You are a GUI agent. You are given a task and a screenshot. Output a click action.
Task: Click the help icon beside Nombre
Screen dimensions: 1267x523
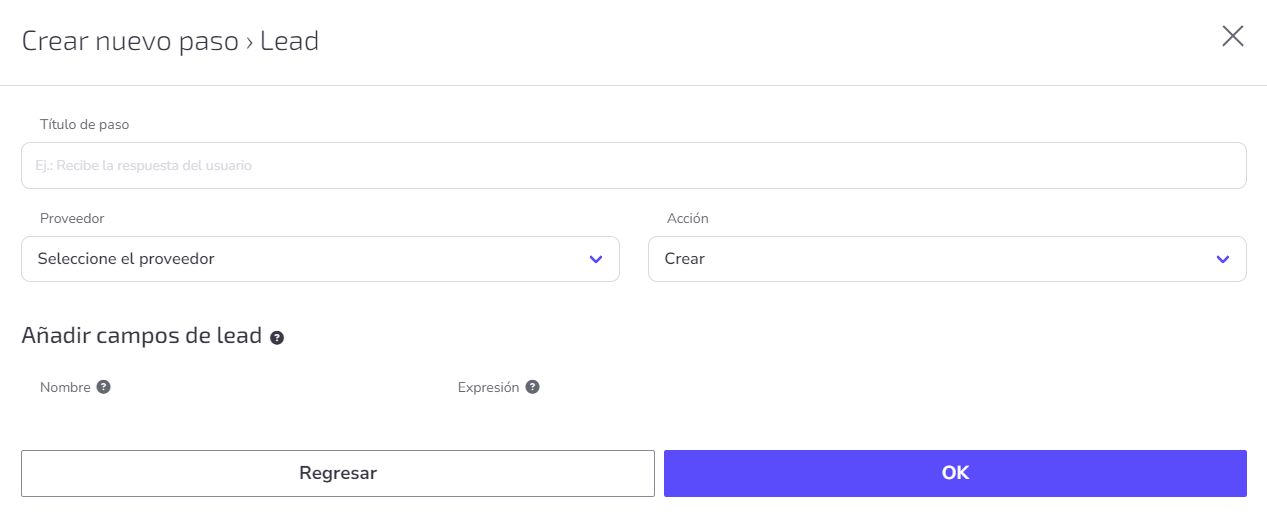[x=103, y=387]
